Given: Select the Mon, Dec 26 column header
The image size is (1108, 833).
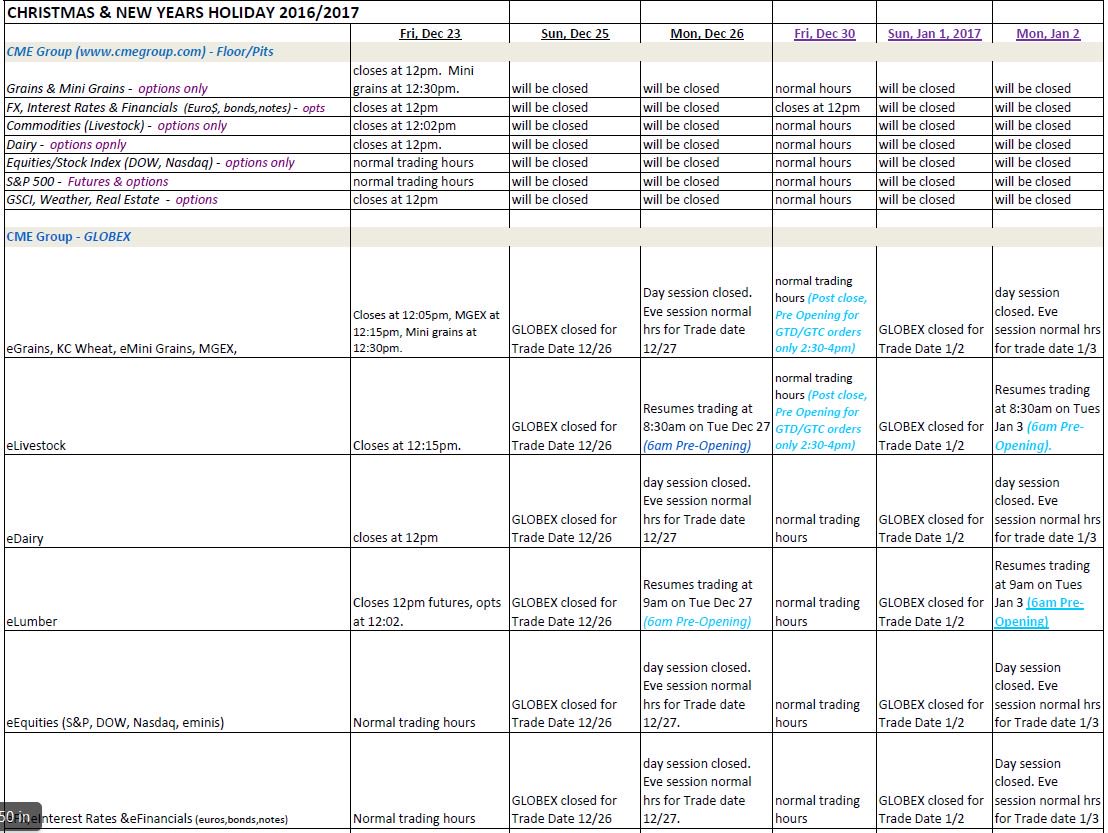Looking at the screenshot, I should pyautogui.click(x=707, y=33).
